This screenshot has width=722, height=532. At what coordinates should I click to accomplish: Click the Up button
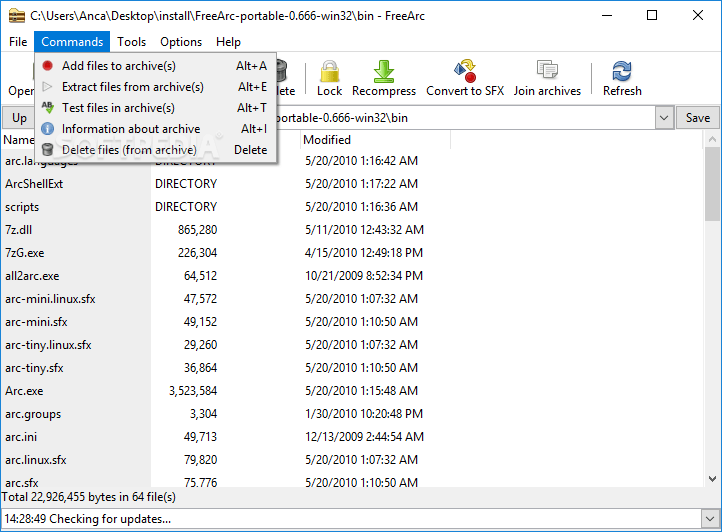pyautogui.click(x=19, y=118)
